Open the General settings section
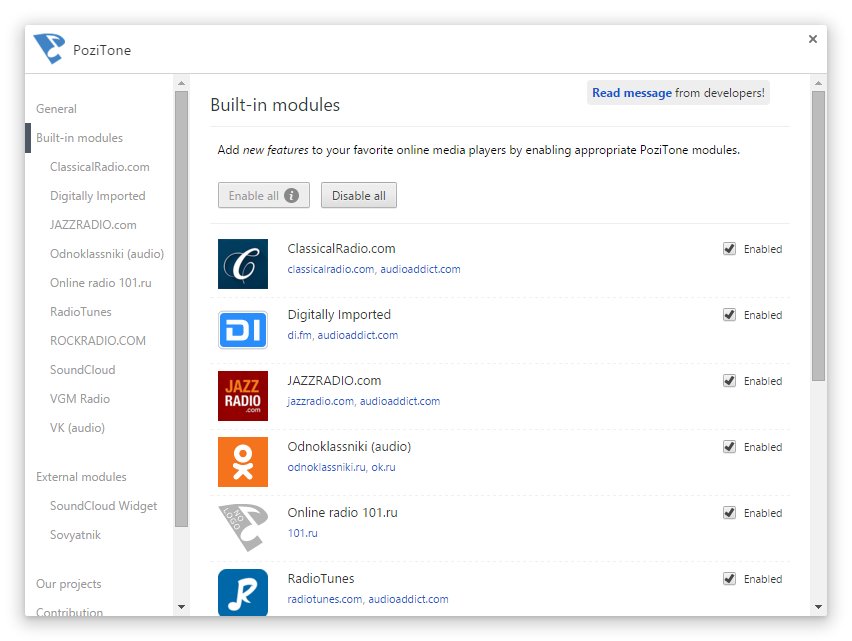This screenshot has height=641, width=852. [57, 109]
